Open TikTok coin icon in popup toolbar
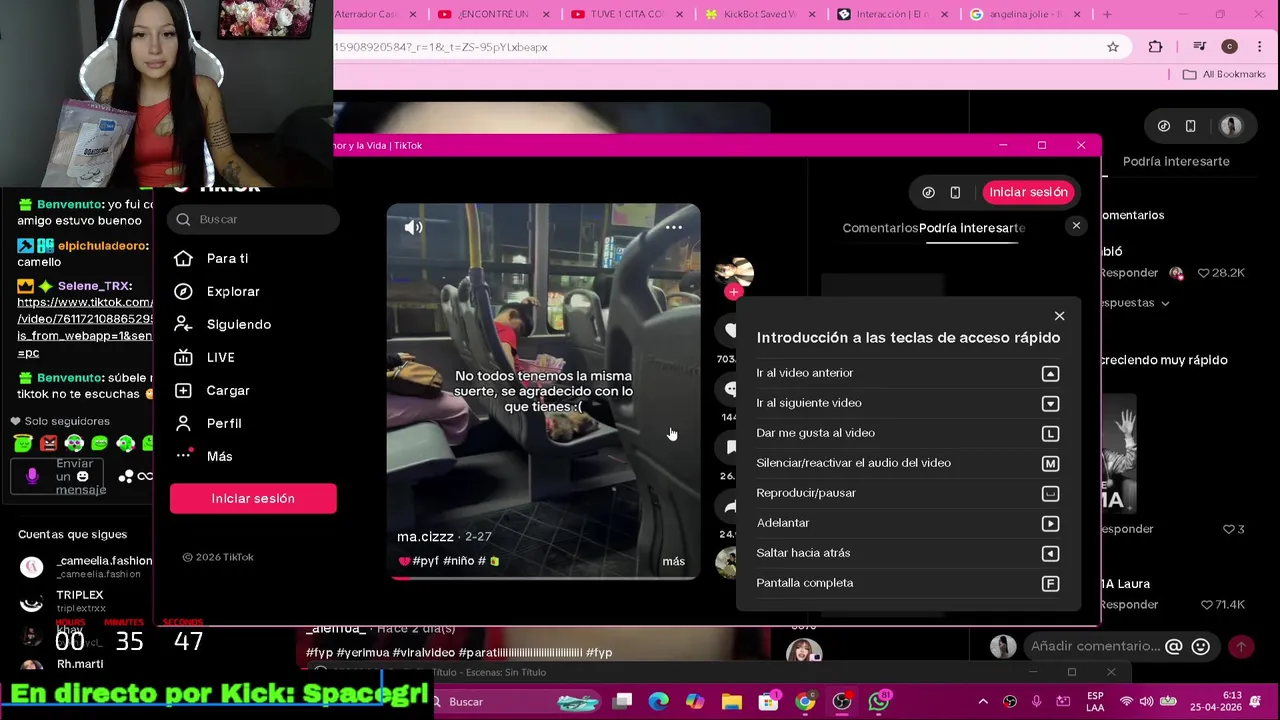 click(x=928, y=192)
